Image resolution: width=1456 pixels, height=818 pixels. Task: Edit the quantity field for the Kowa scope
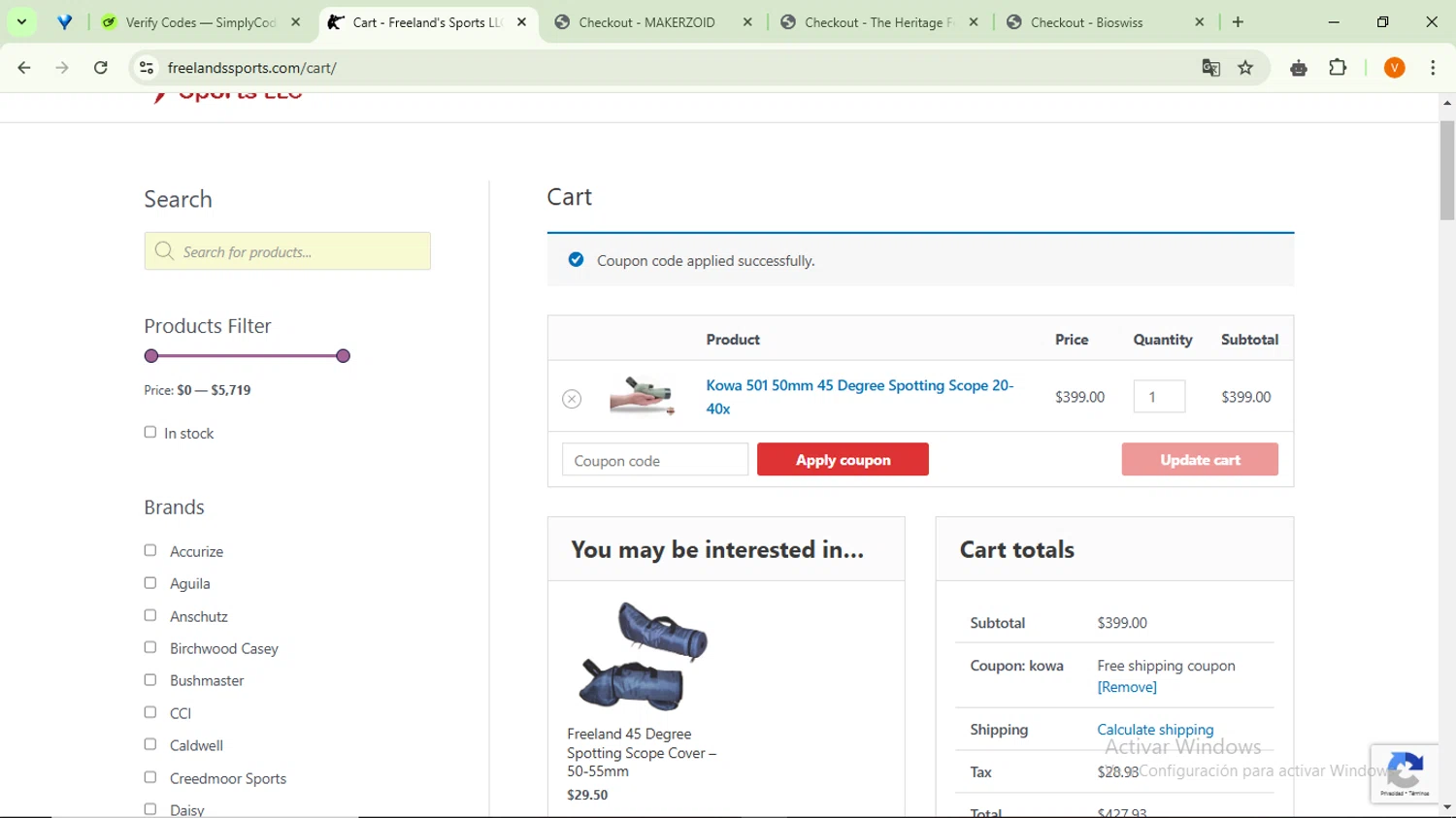tap(1159, 396)
